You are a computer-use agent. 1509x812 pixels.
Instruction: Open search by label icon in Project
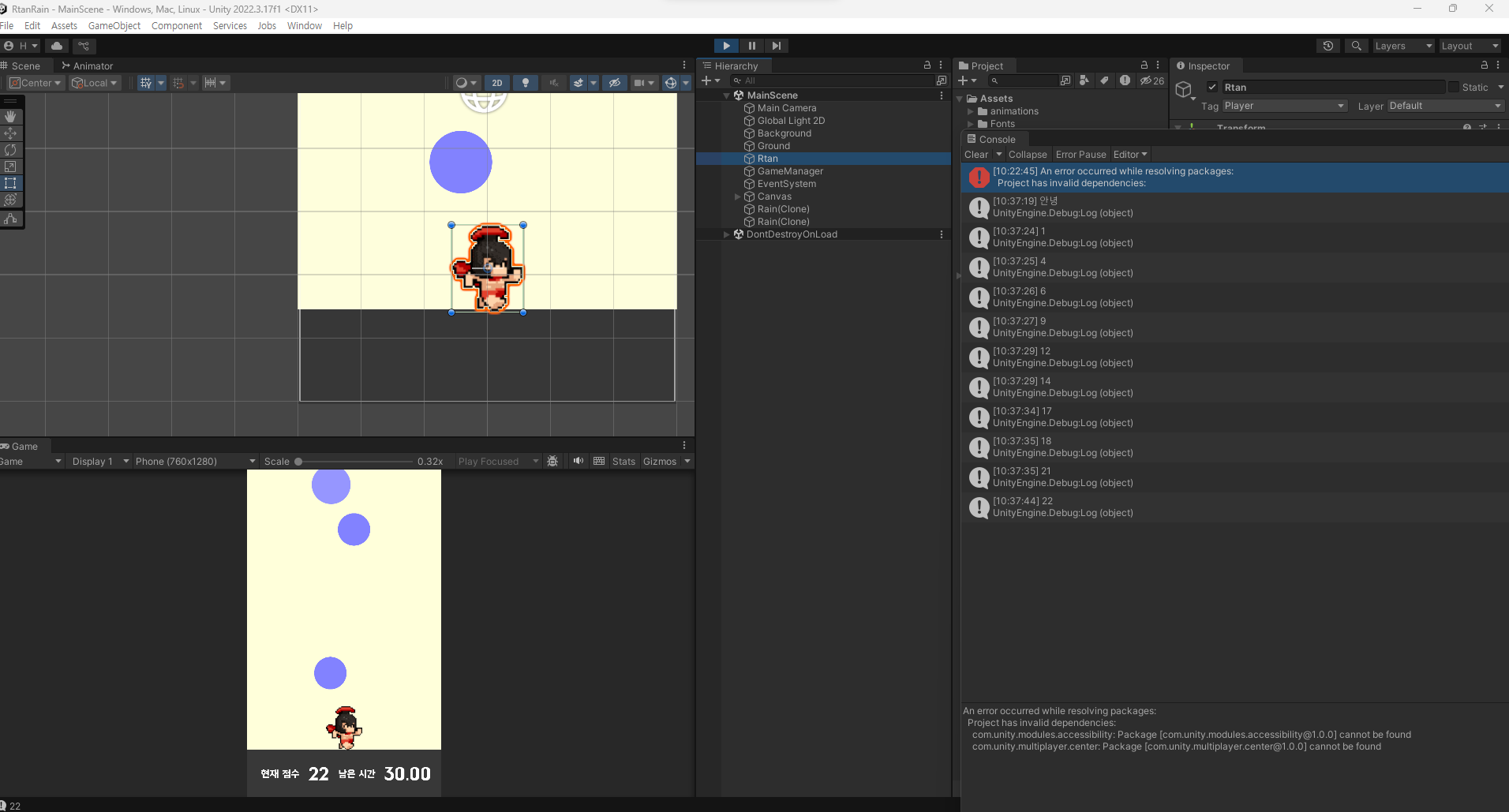pos(1104,80)
